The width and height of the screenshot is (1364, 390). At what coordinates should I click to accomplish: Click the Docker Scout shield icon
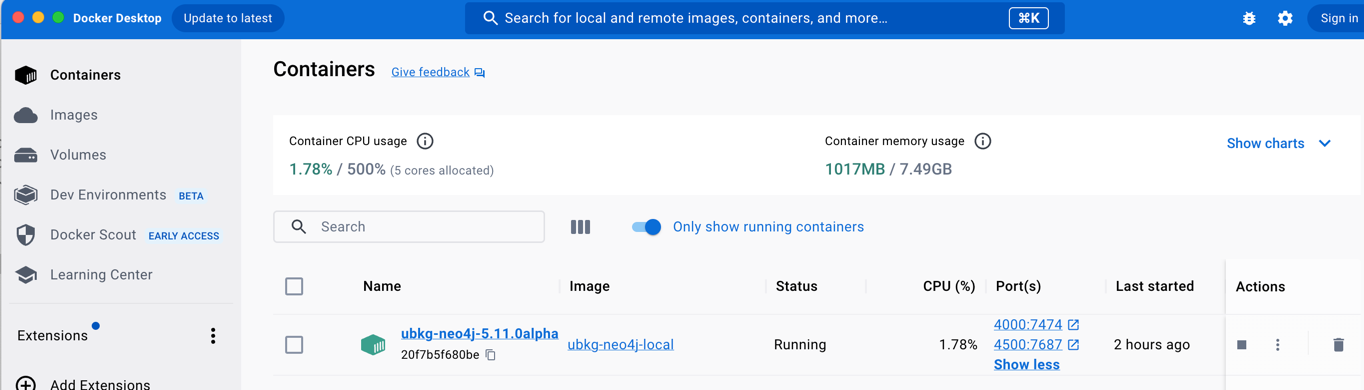tap(26, 235)
